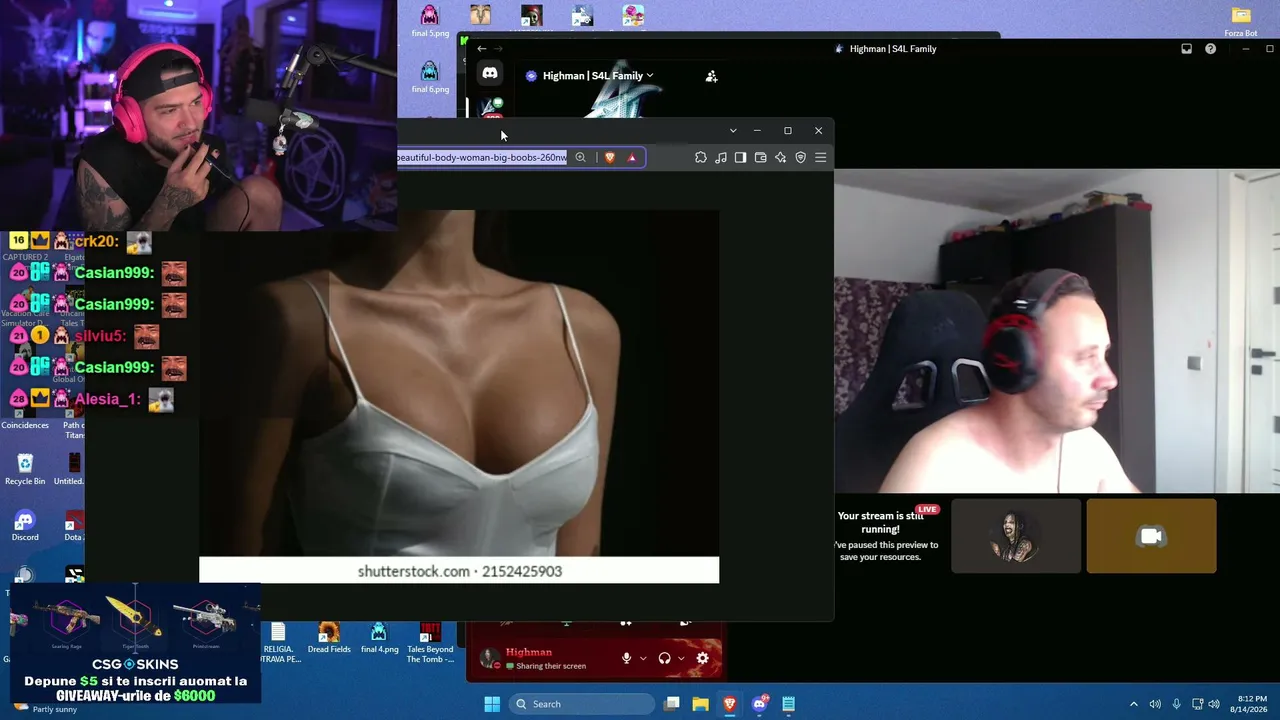Open Highman | S4L Family server dropdown
The height and width of the screenshot is (720, 1280).
tap(597, 76)
